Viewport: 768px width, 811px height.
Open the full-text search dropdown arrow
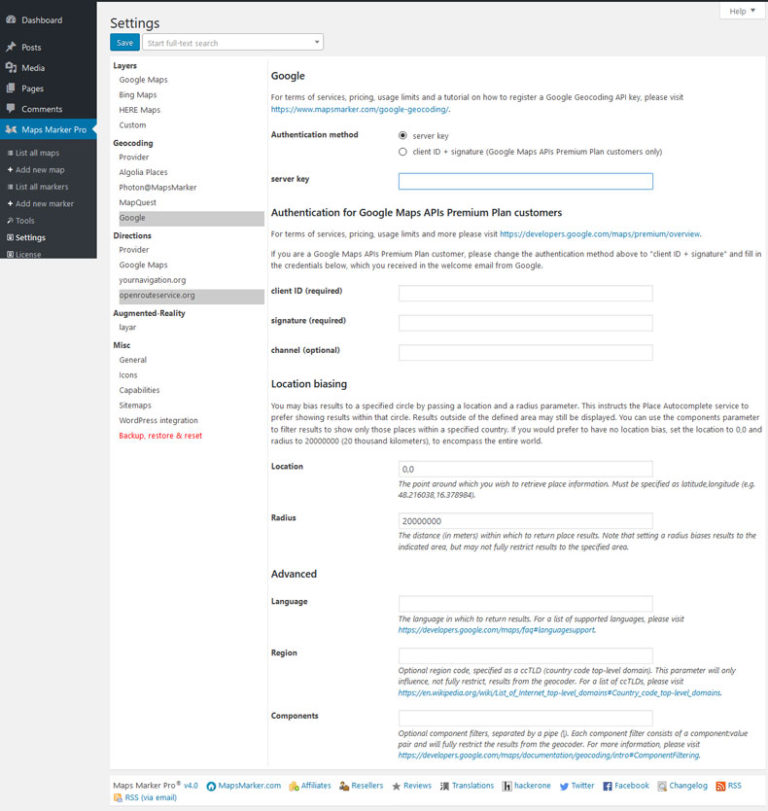point(317,43)
